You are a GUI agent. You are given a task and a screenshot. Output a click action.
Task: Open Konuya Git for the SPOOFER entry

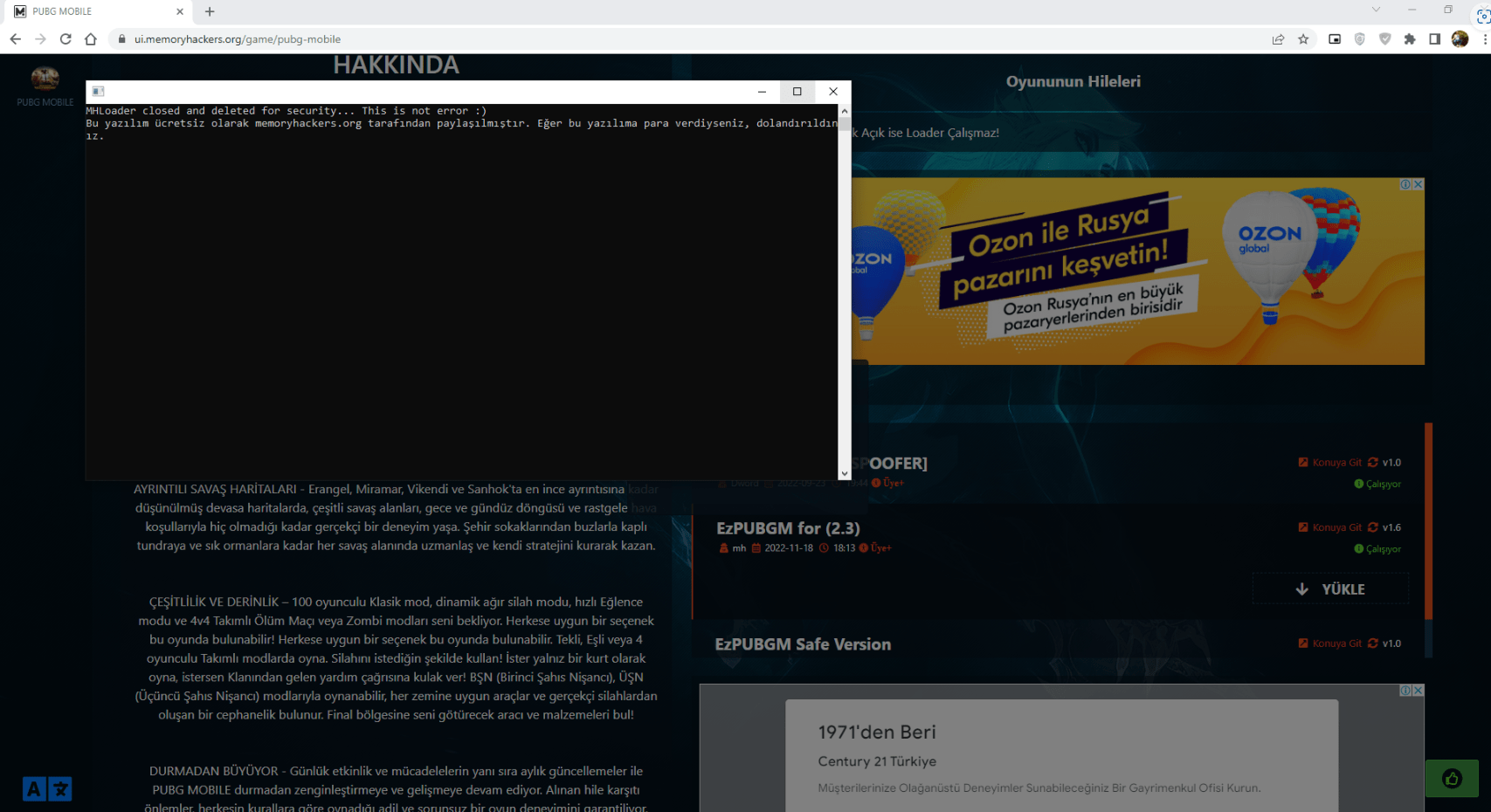point(1330,463)
